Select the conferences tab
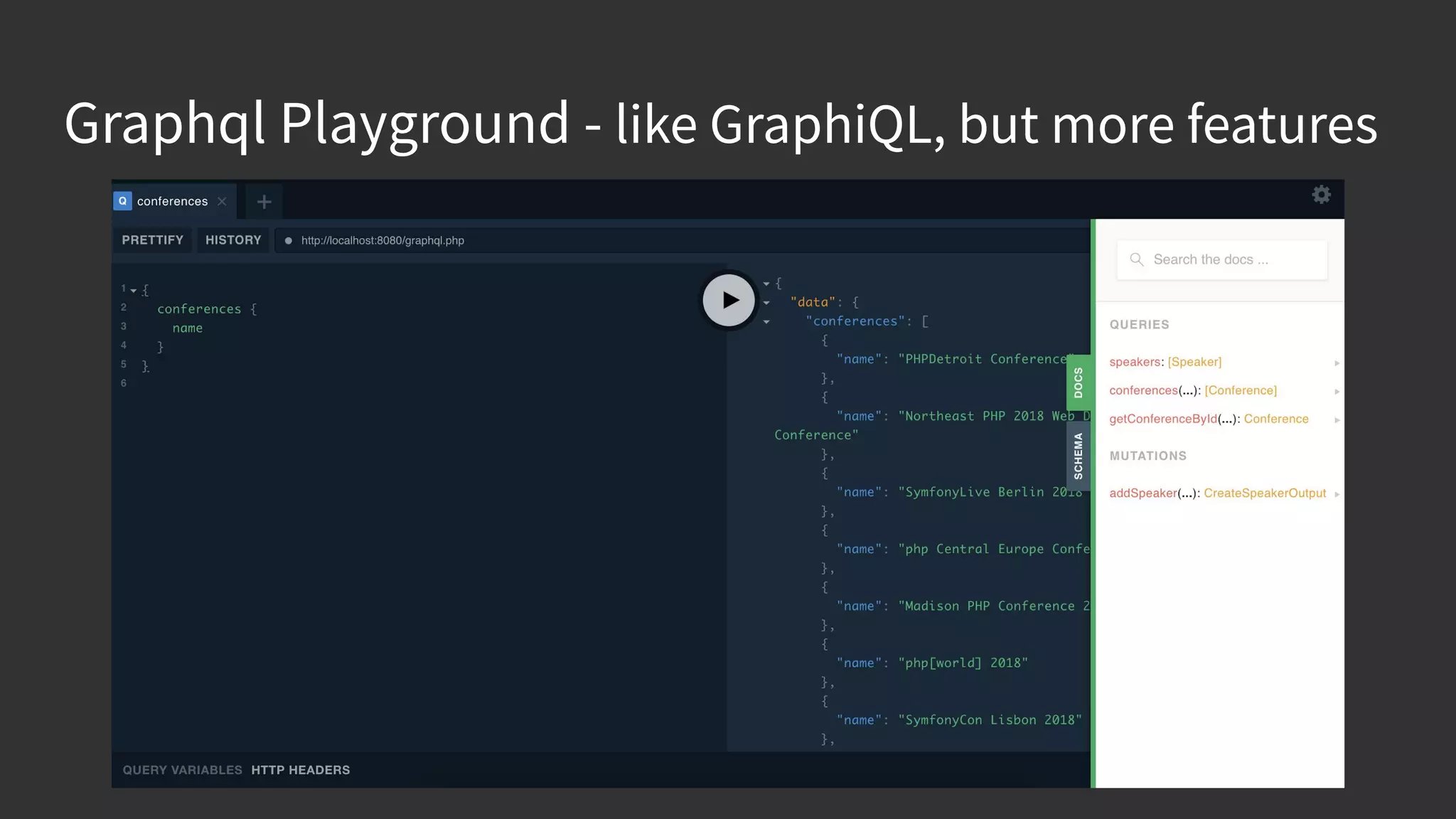The width and height of the screenshot is (1456, 819). [172, 201]
